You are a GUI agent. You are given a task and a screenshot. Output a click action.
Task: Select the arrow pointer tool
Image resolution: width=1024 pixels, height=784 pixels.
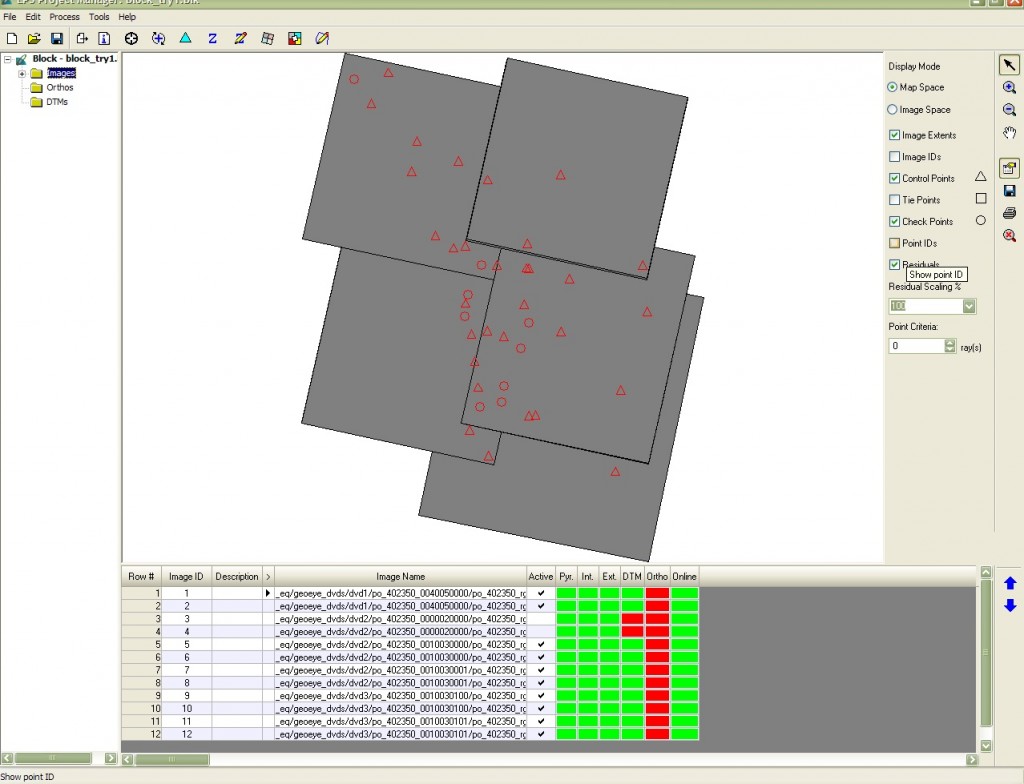click(1009, 65)
